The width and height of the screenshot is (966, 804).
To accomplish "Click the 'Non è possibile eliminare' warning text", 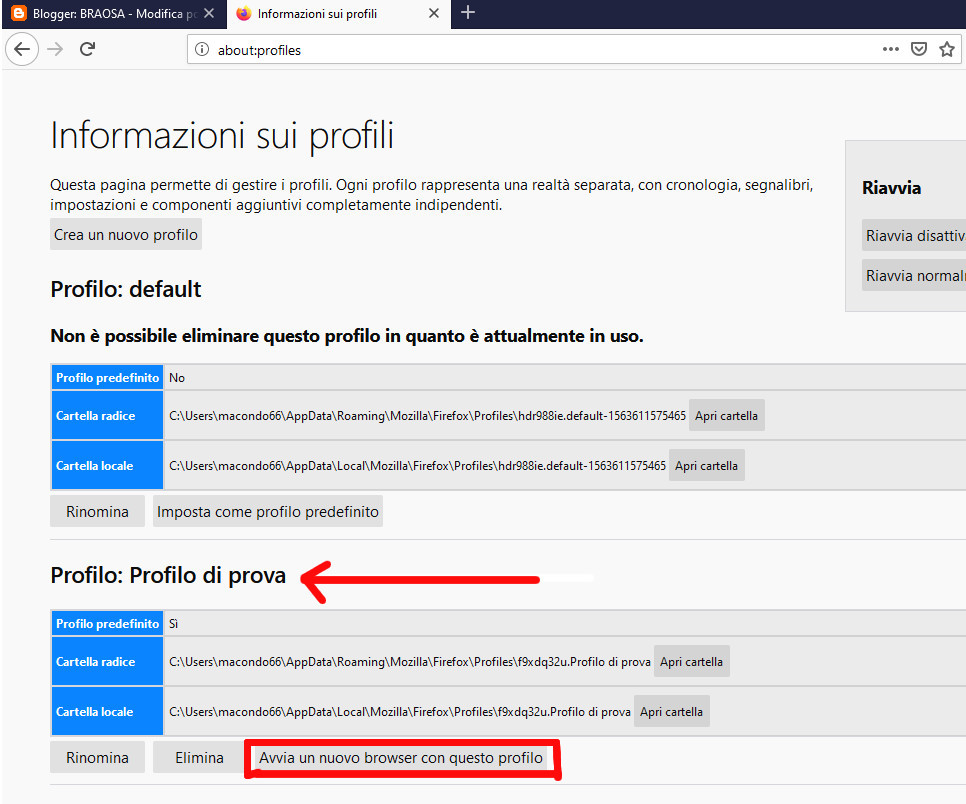I will (x=347, y=336).
